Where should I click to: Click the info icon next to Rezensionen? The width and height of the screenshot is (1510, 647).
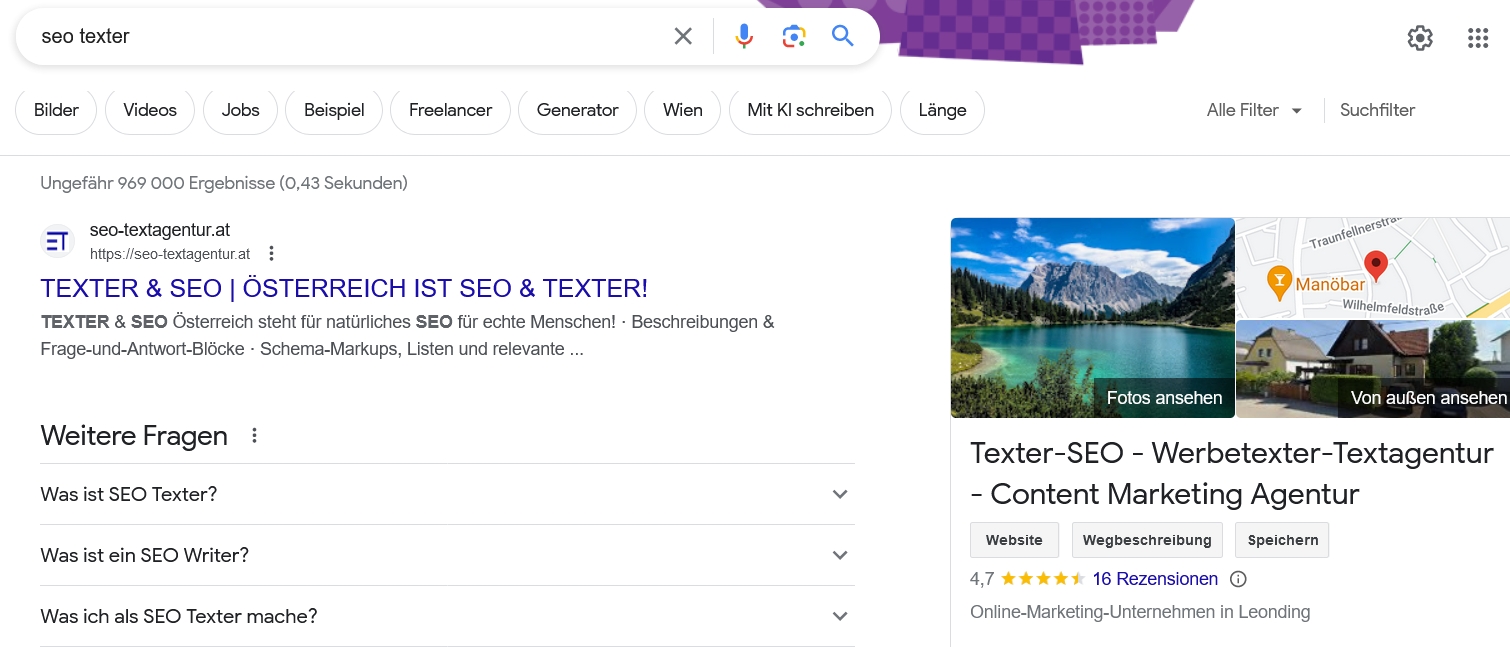tap(1238, 579)
